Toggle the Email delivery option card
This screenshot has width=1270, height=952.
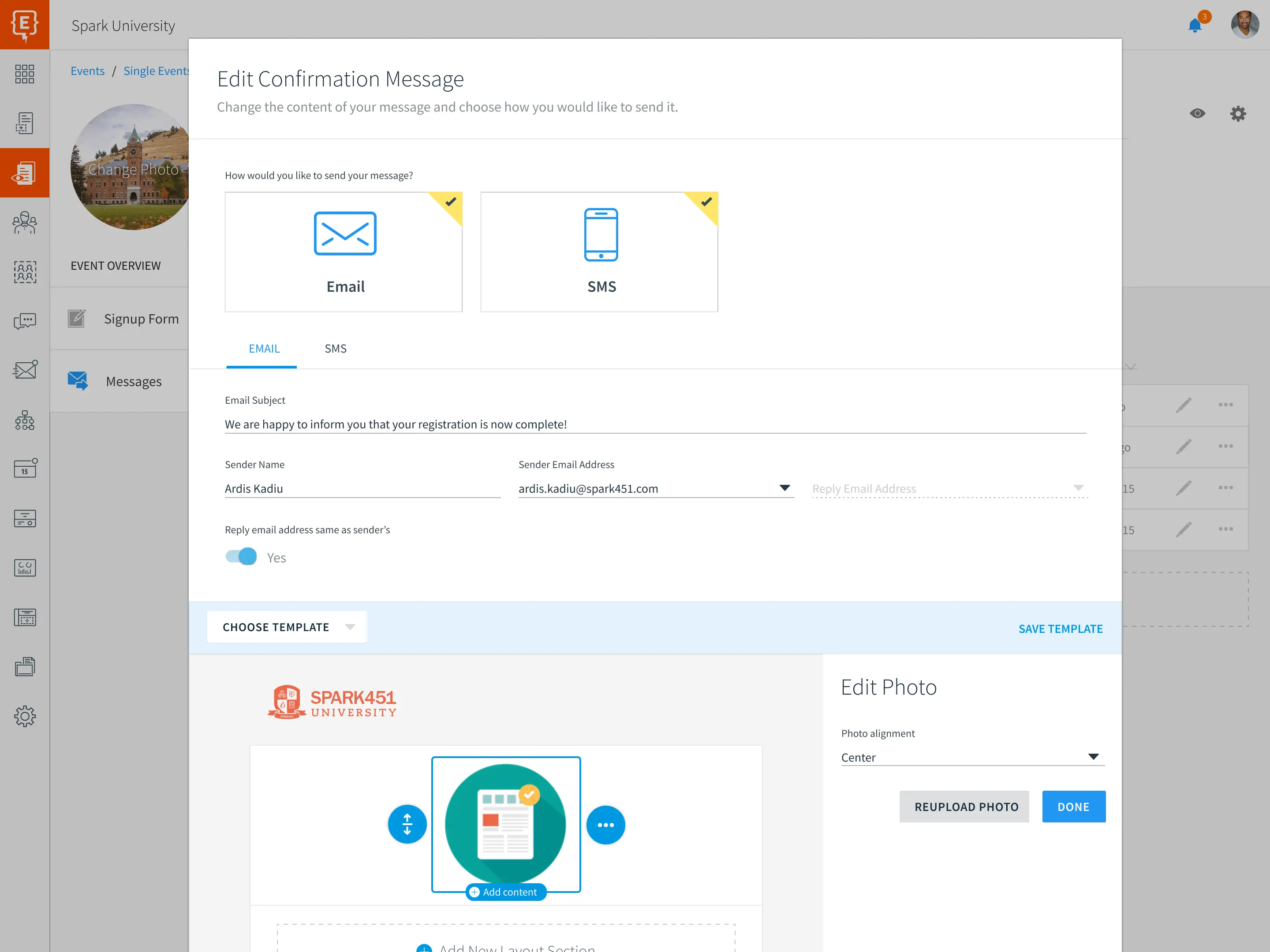pos(344,252)
